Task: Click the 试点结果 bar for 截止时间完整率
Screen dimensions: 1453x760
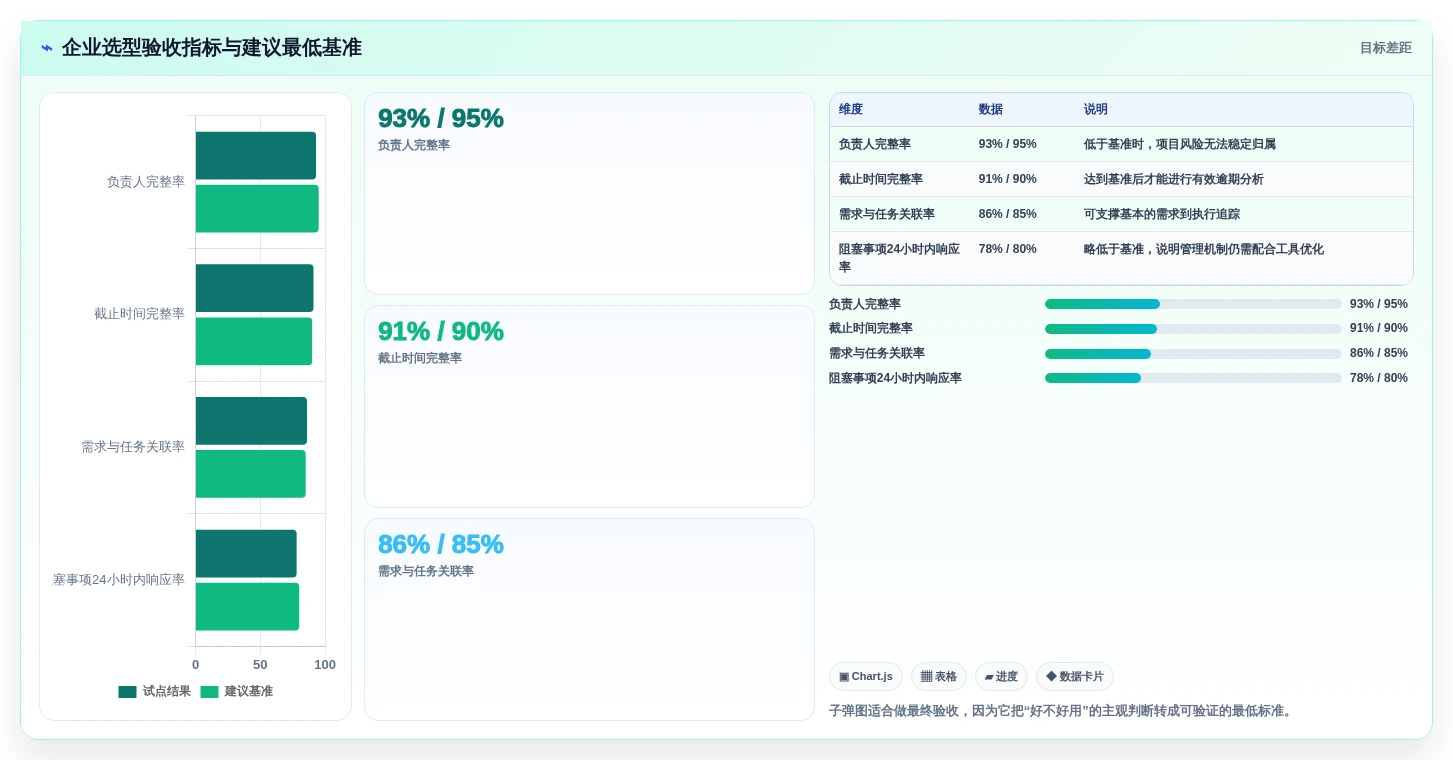Action: [255, 288]
